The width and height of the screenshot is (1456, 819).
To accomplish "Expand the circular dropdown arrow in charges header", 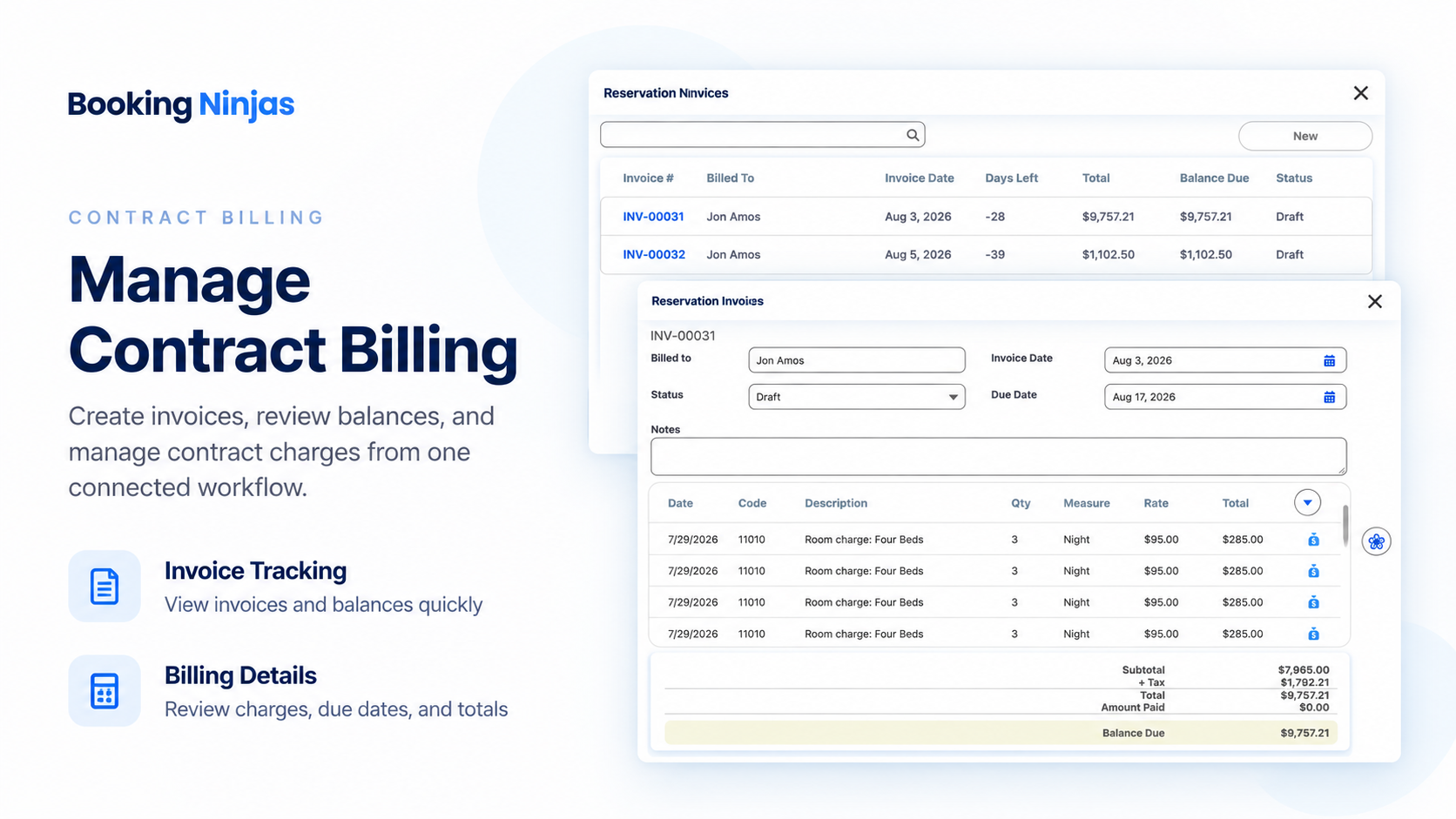I will tap(1307, 502).
